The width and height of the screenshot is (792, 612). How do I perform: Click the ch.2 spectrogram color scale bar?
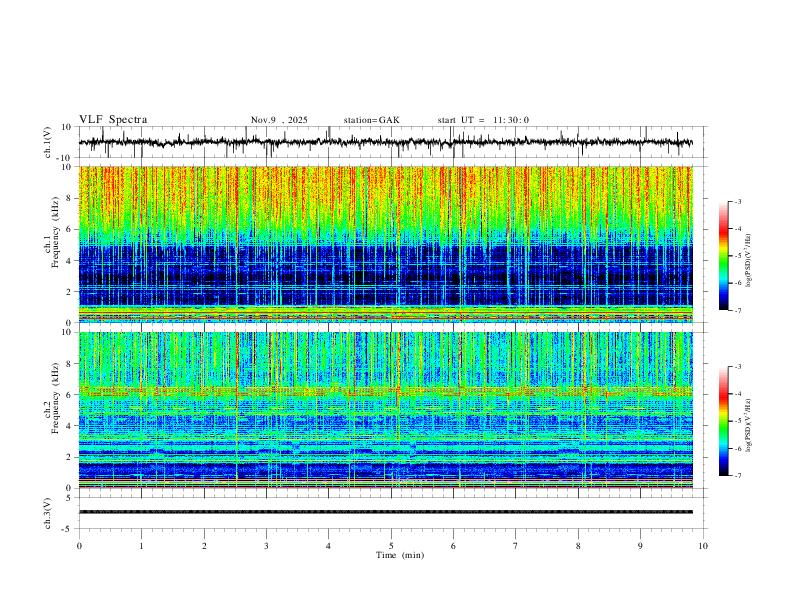(x=723, y=421)
